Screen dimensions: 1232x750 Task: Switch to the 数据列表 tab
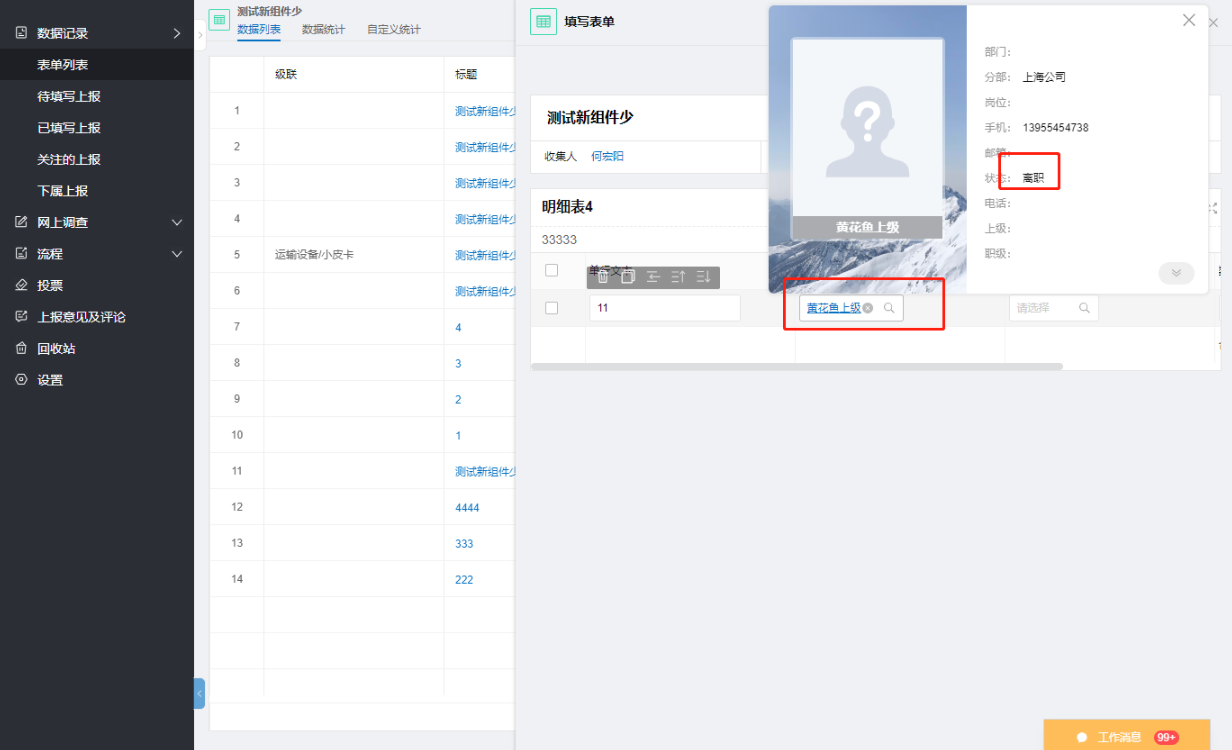tap(259, 29)
